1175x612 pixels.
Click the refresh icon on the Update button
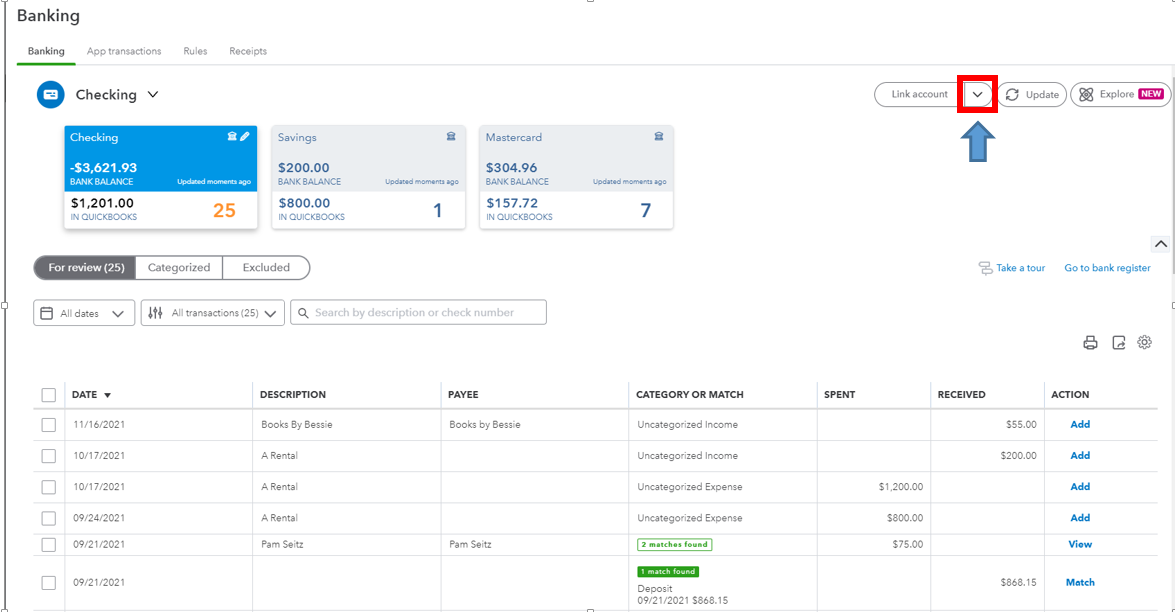[1010, 94]
